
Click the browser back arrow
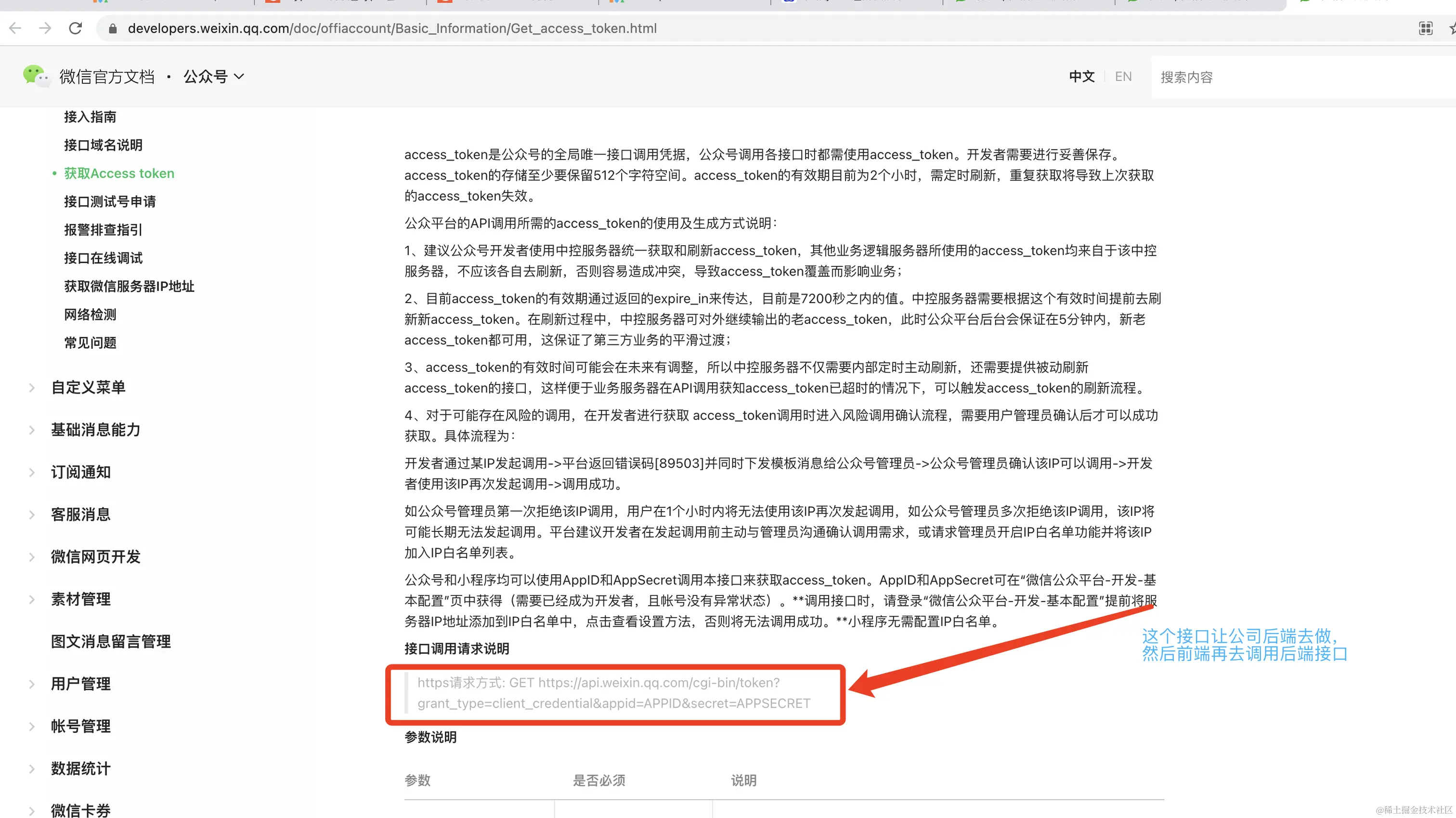coord(15,28)
